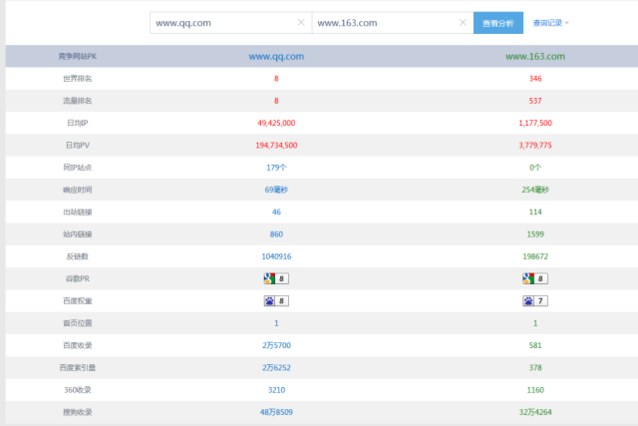Click the 日均IP row label
Image resolution: width=638 pixels, height=426 pixels.
(x=77, y=123)
